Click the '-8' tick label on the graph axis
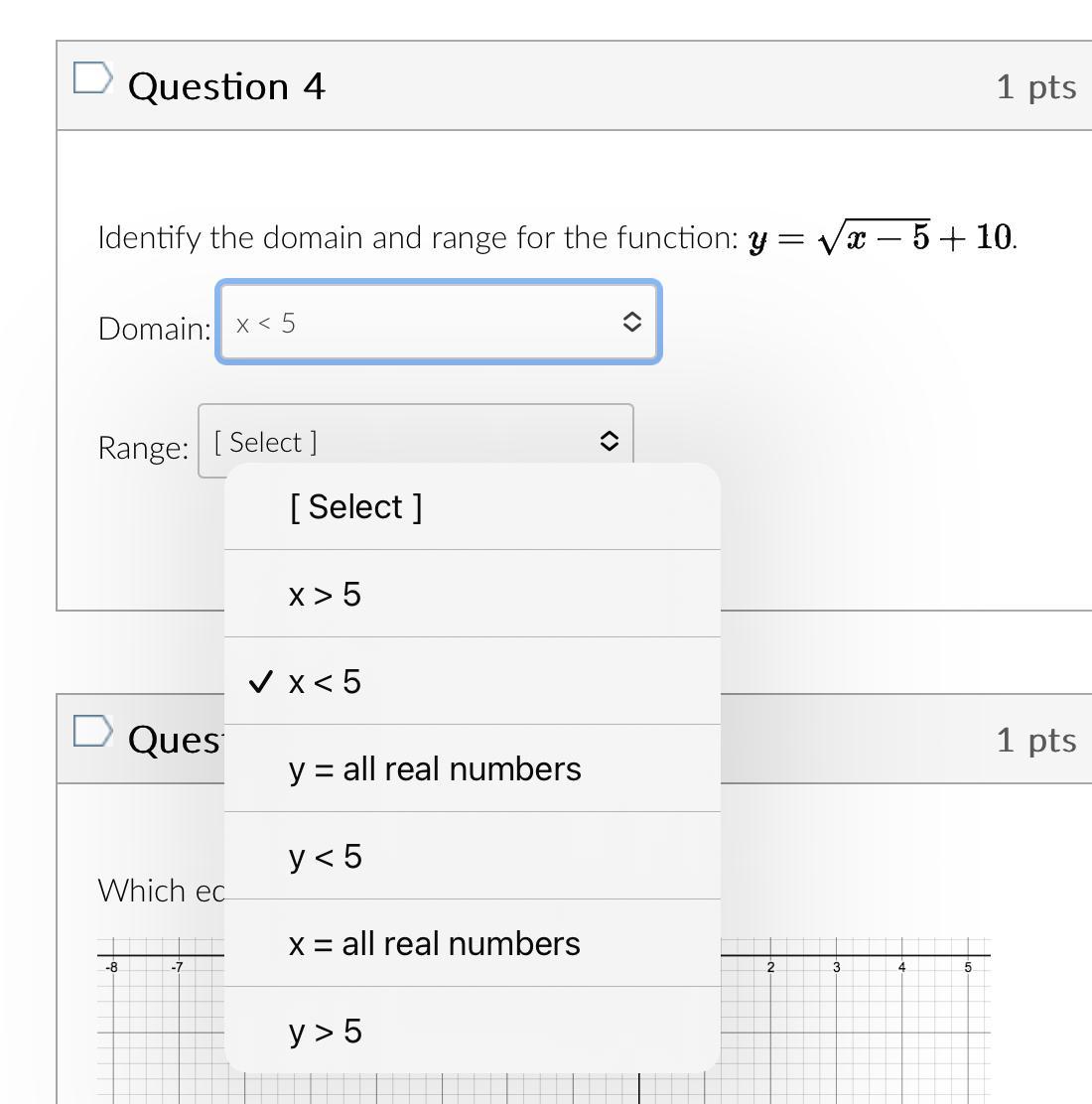The height and width of the screenshot is (1104, 1092). pos(113,967)
